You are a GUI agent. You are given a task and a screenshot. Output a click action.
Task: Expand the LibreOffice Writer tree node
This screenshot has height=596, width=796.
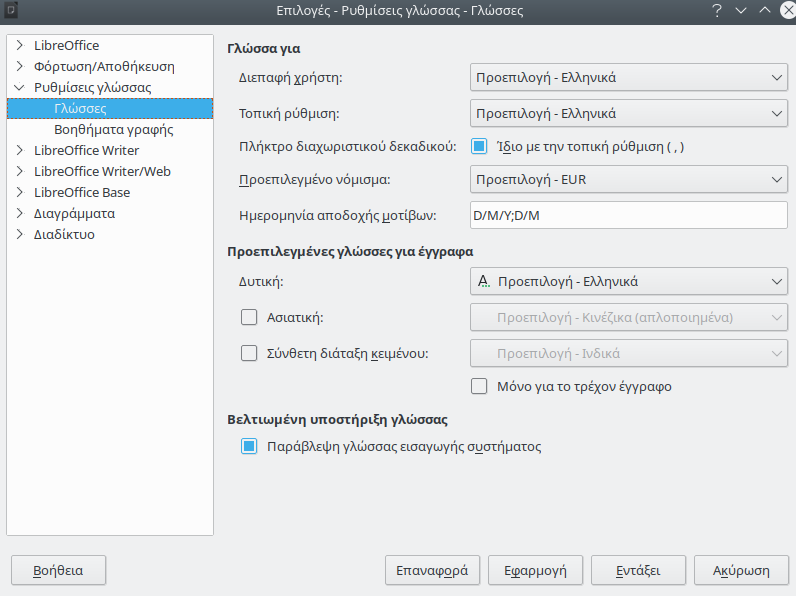(x=19, y=150)
